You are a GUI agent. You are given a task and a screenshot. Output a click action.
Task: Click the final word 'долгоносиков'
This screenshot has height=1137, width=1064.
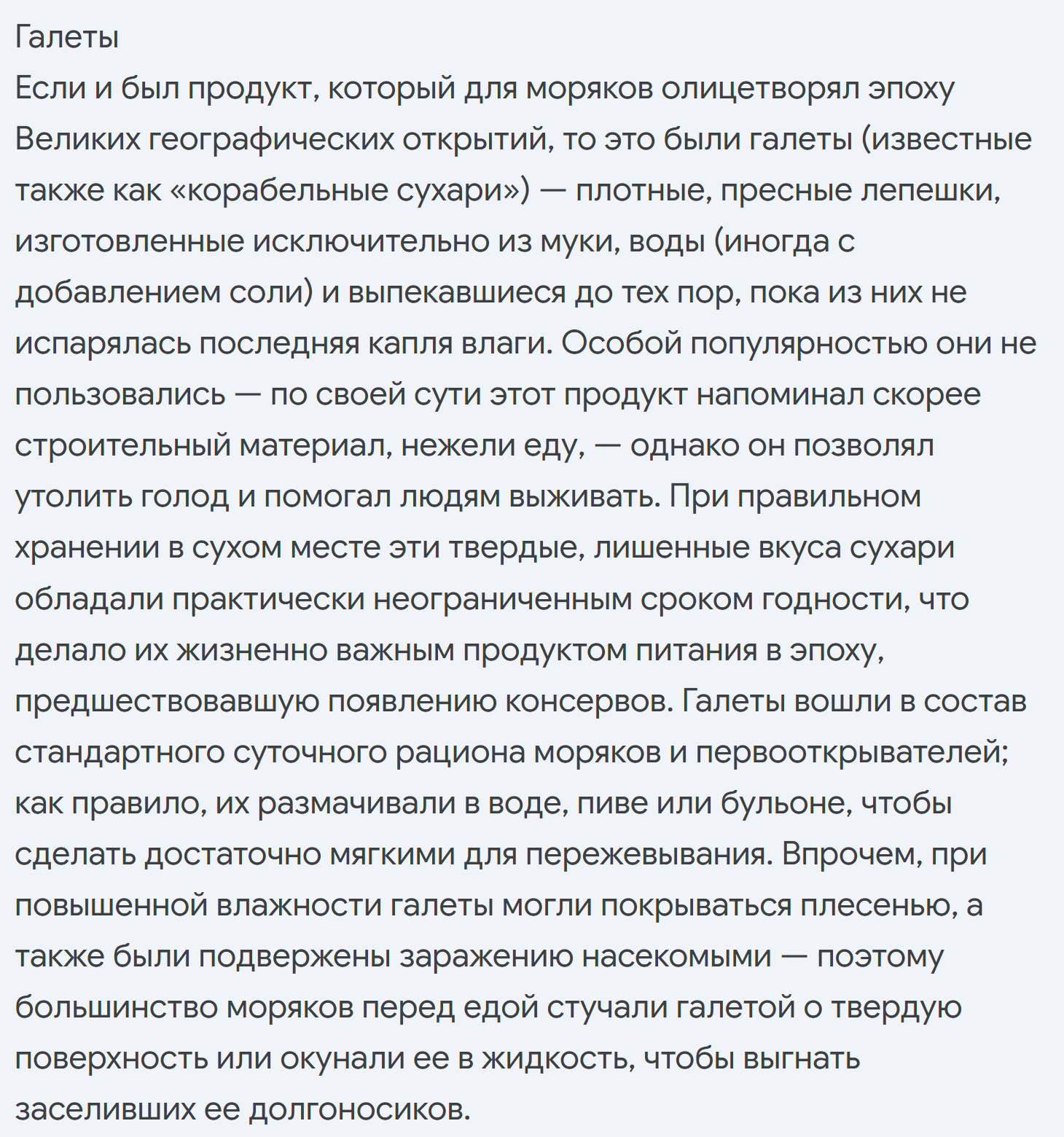click(359, 1109)
